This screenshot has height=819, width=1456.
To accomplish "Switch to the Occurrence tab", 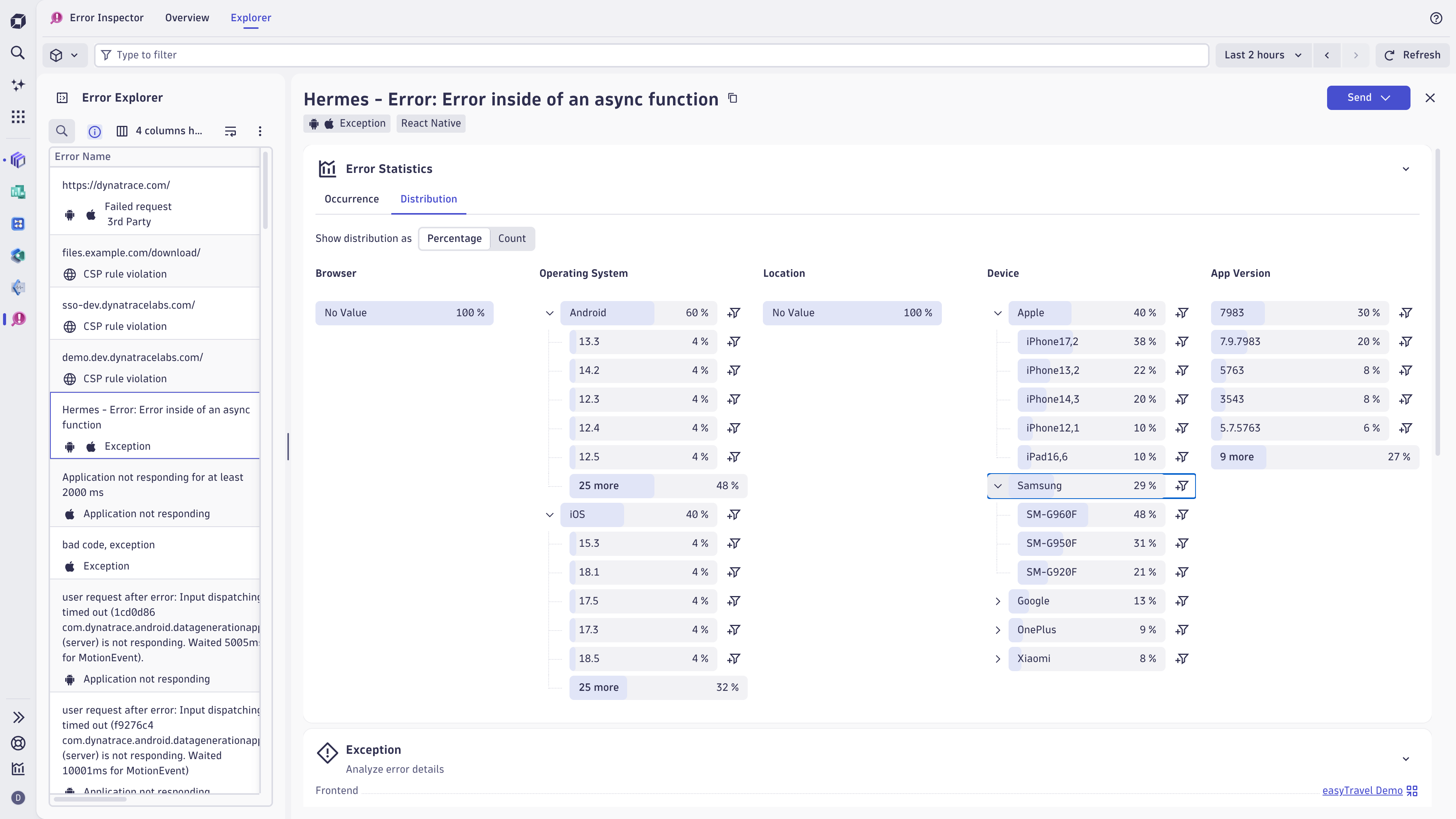I will [351, 199].
